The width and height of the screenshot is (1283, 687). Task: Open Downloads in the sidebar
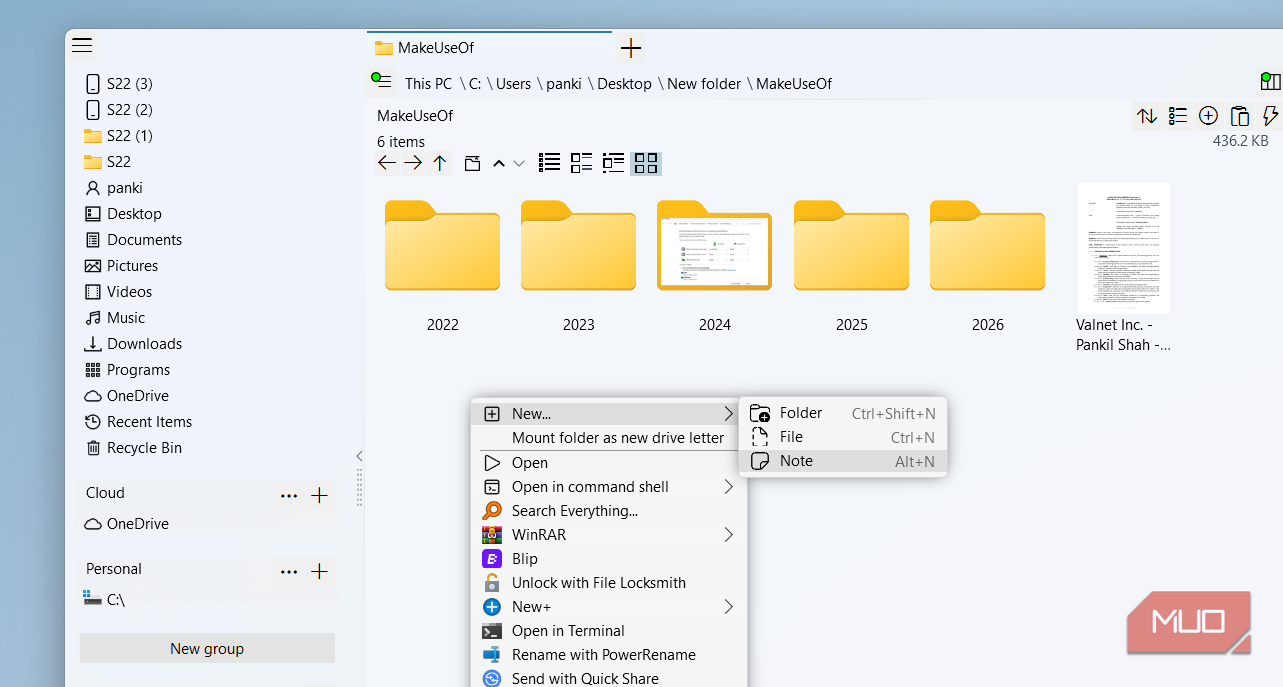[x=133, y=344]
